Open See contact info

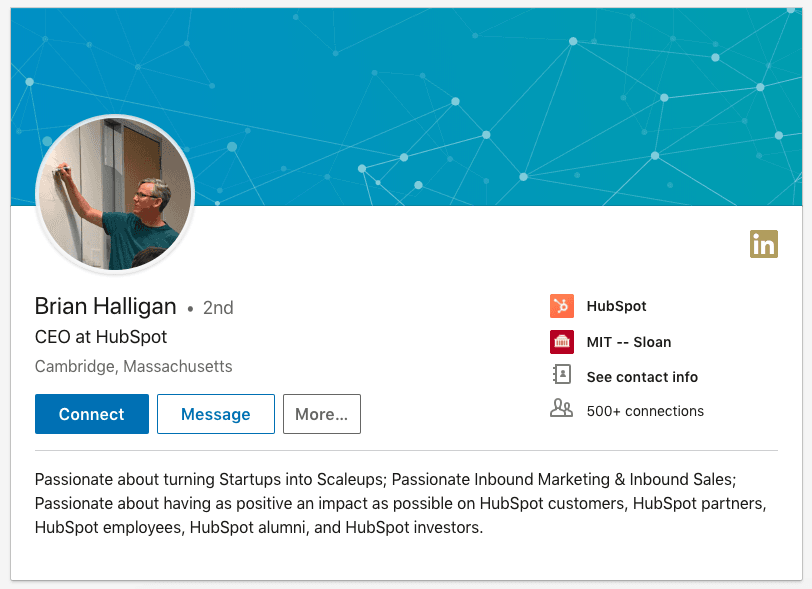click(x=641, y=376)
